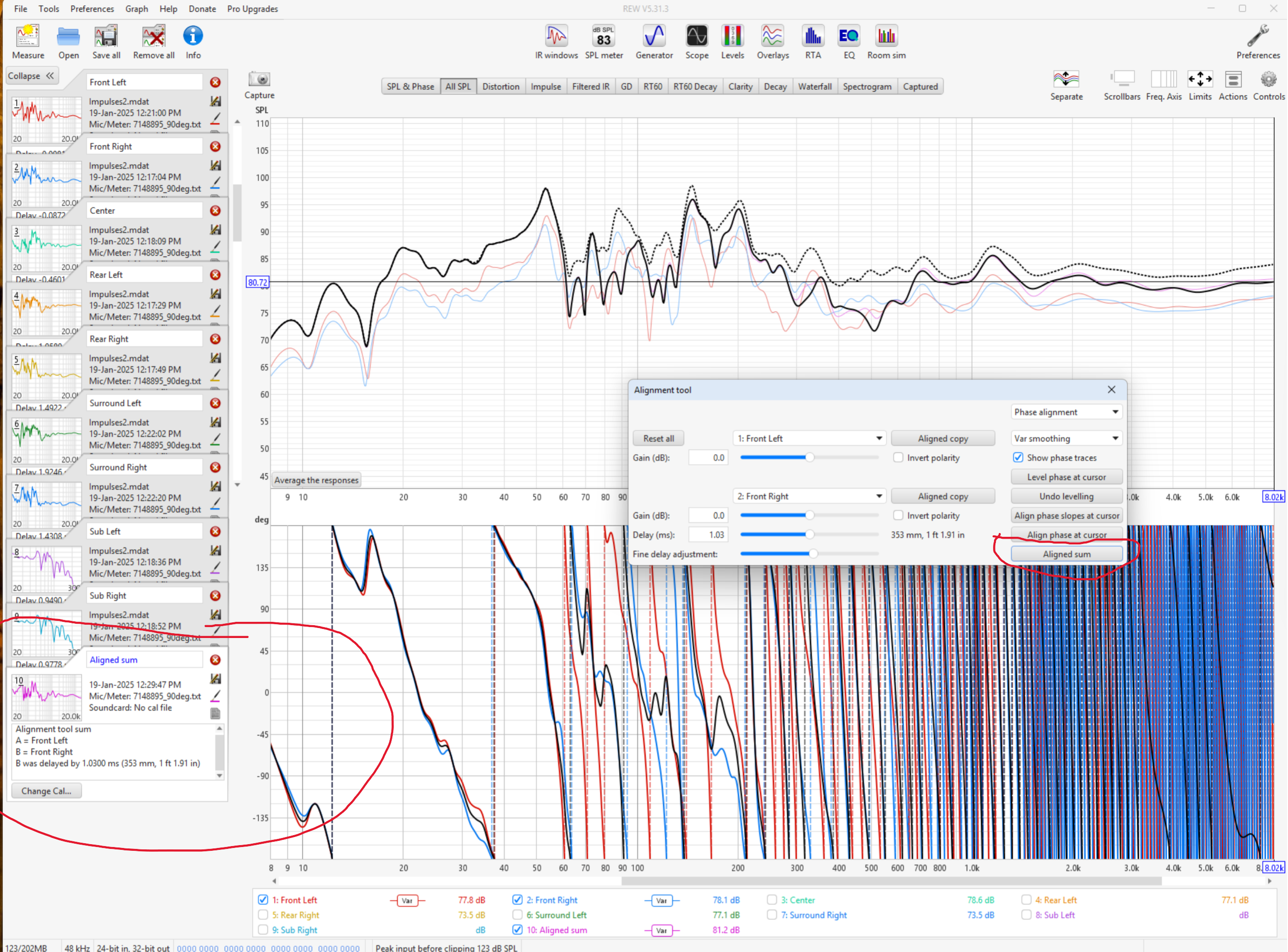Click the Capture camera icon
The height and width of the screenshot is (952, 1288).
click(x=259, y=86)
